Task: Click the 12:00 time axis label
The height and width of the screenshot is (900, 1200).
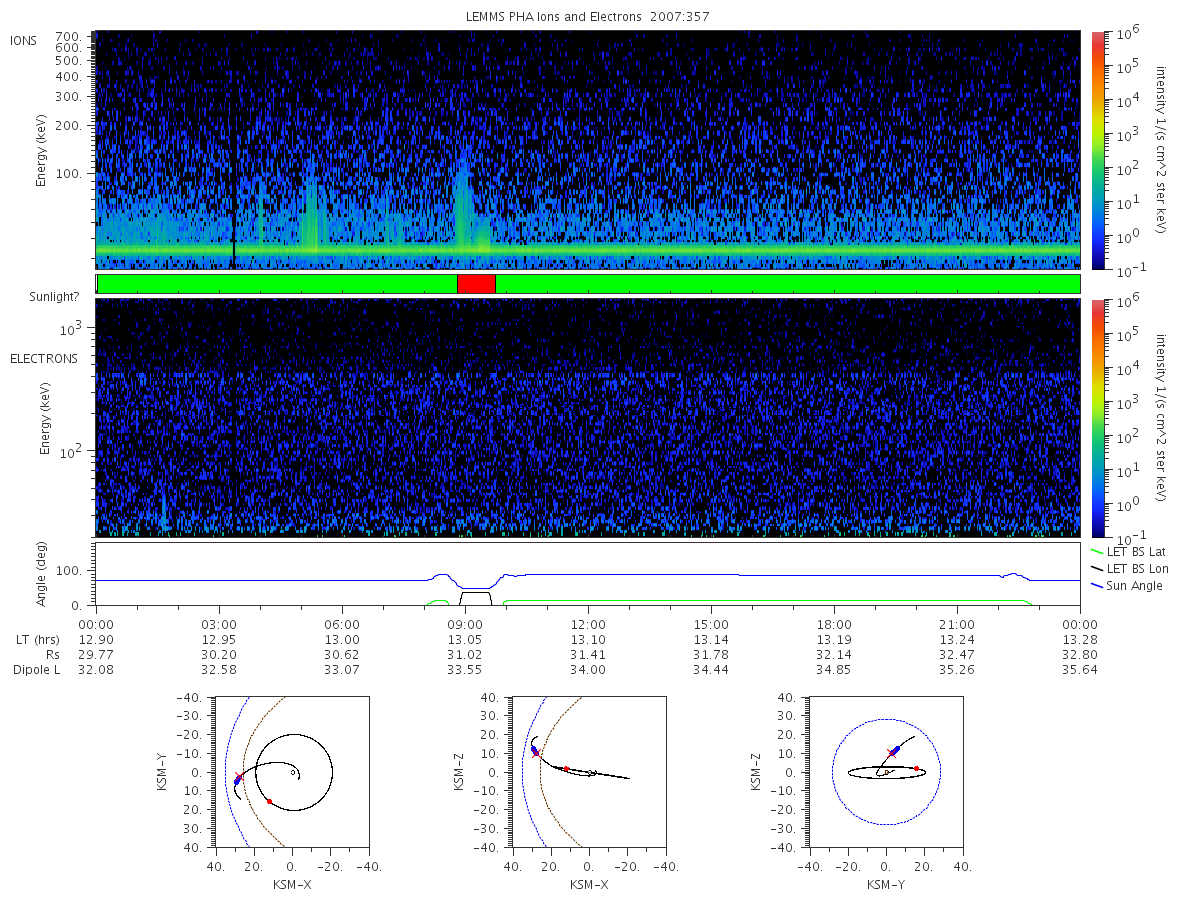Action: [x=588, y=622]
